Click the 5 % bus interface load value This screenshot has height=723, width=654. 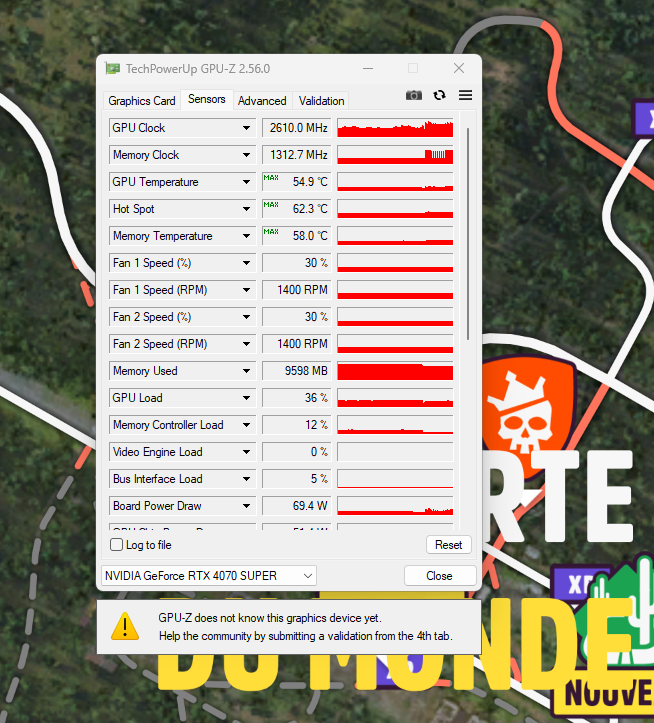pyautogui.click(x=297, y=479)
